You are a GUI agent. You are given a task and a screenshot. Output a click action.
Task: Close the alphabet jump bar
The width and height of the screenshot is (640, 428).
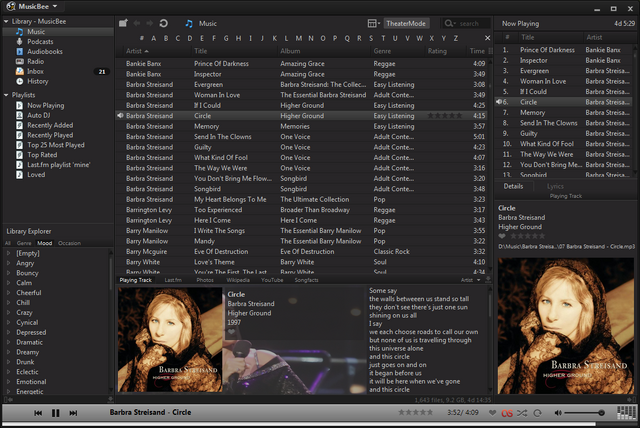487,38
